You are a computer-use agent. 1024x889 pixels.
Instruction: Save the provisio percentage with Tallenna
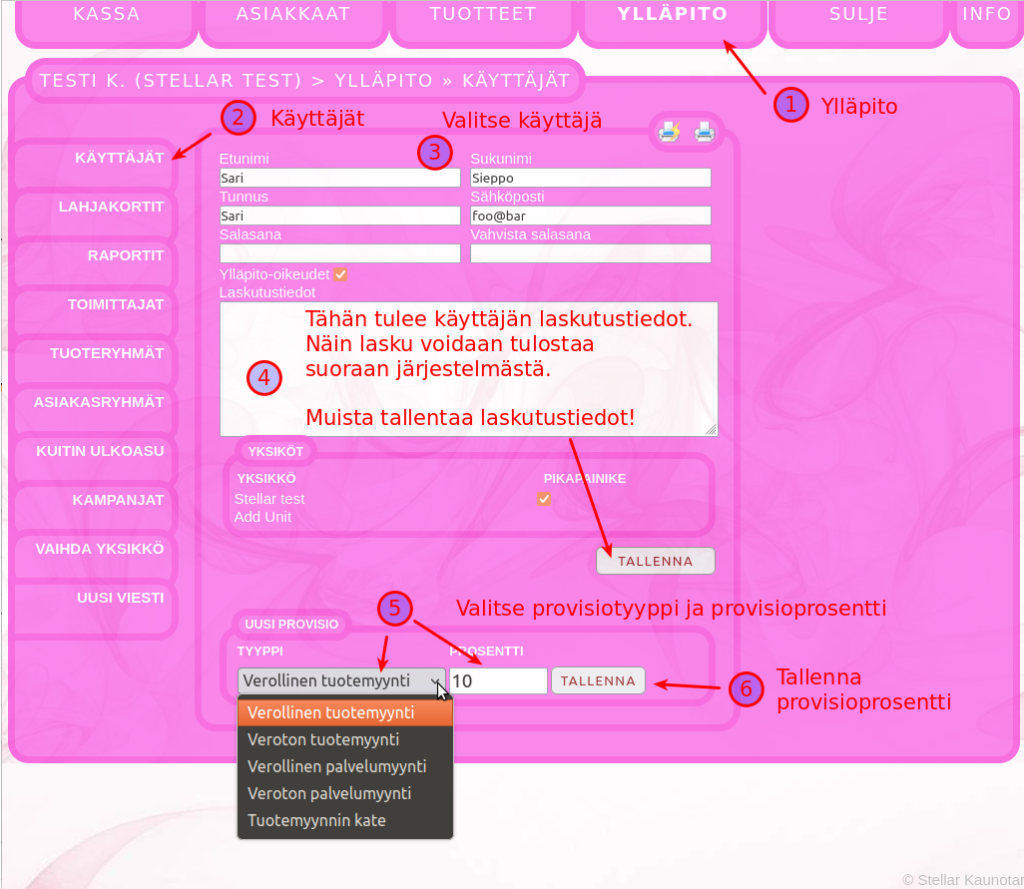tap(598, 681)
